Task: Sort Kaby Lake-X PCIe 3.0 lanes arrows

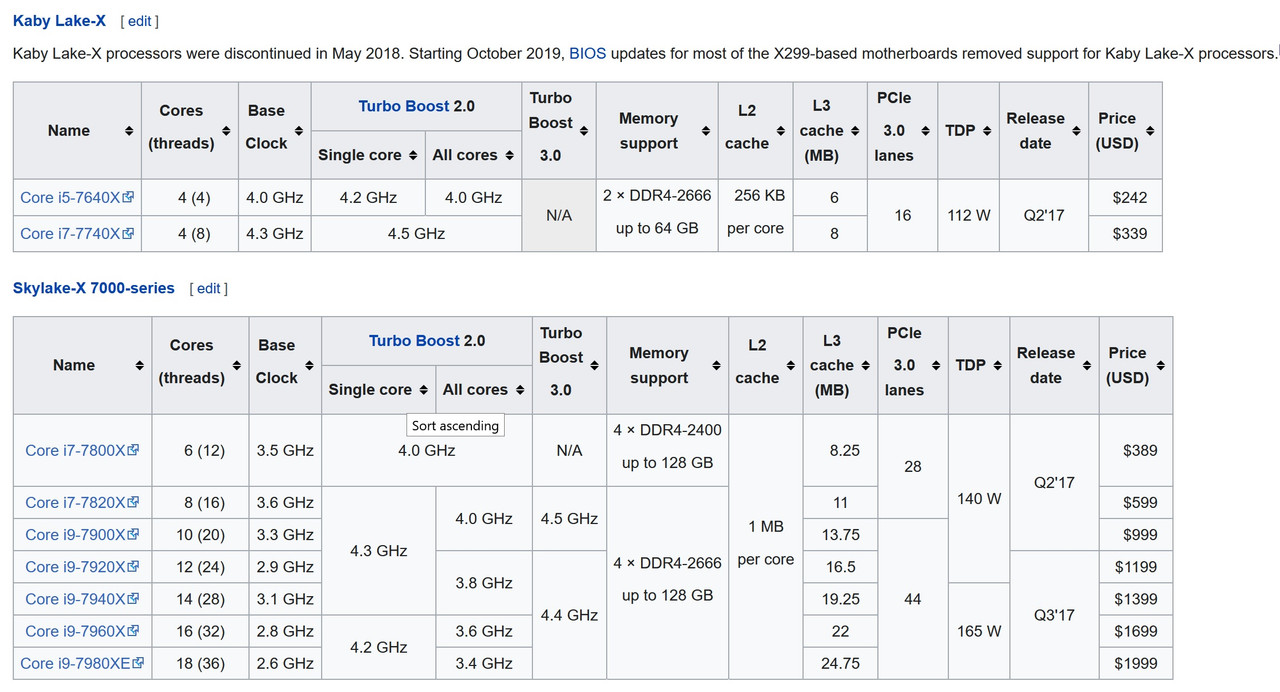Action: pyautogui.click(x=925, y=131)
